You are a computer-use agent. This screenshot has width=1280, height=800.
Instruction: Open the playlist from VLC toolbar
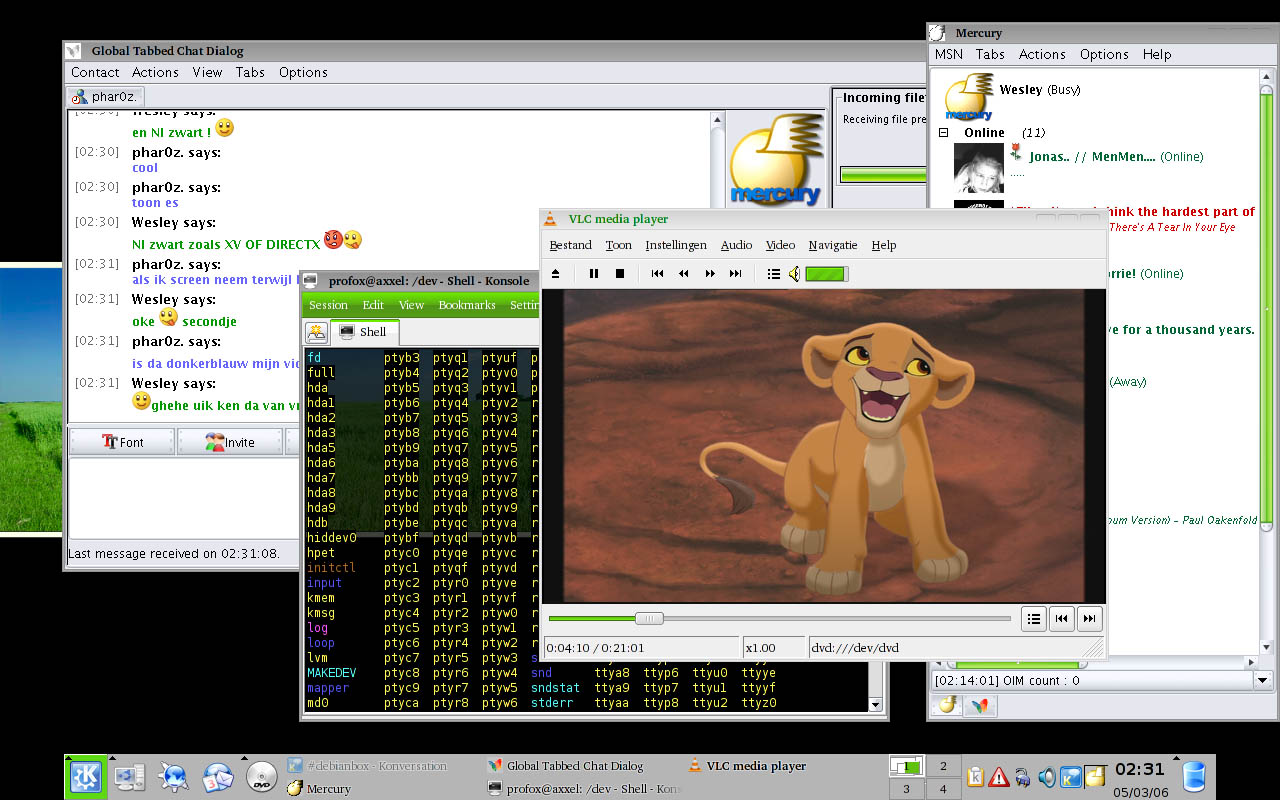click(x=773, y=274)
